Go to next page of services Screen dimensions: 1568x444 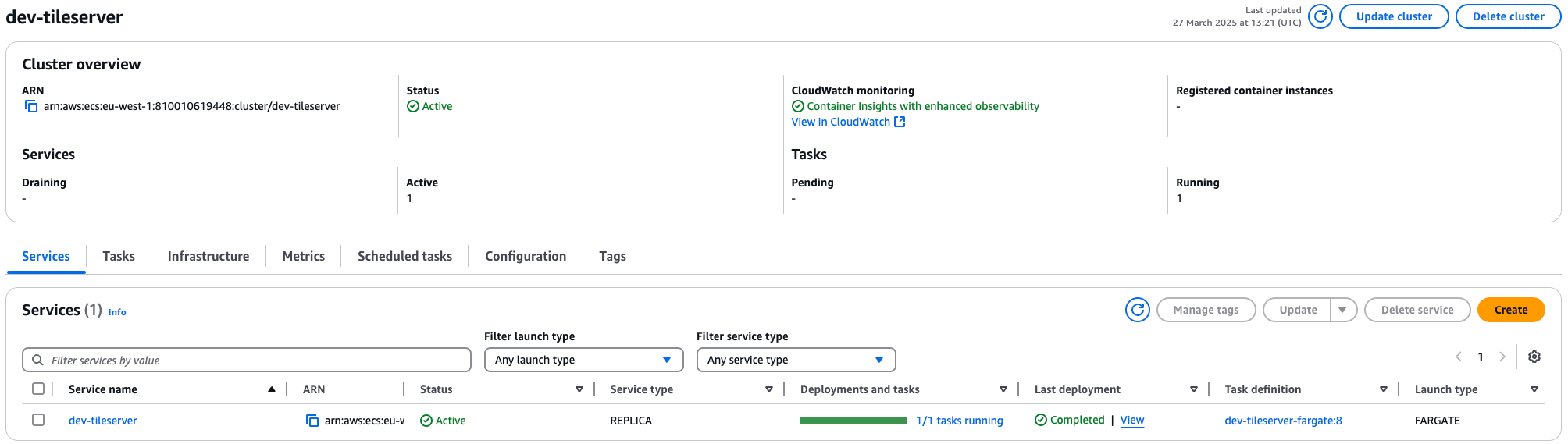point(1502,357)
